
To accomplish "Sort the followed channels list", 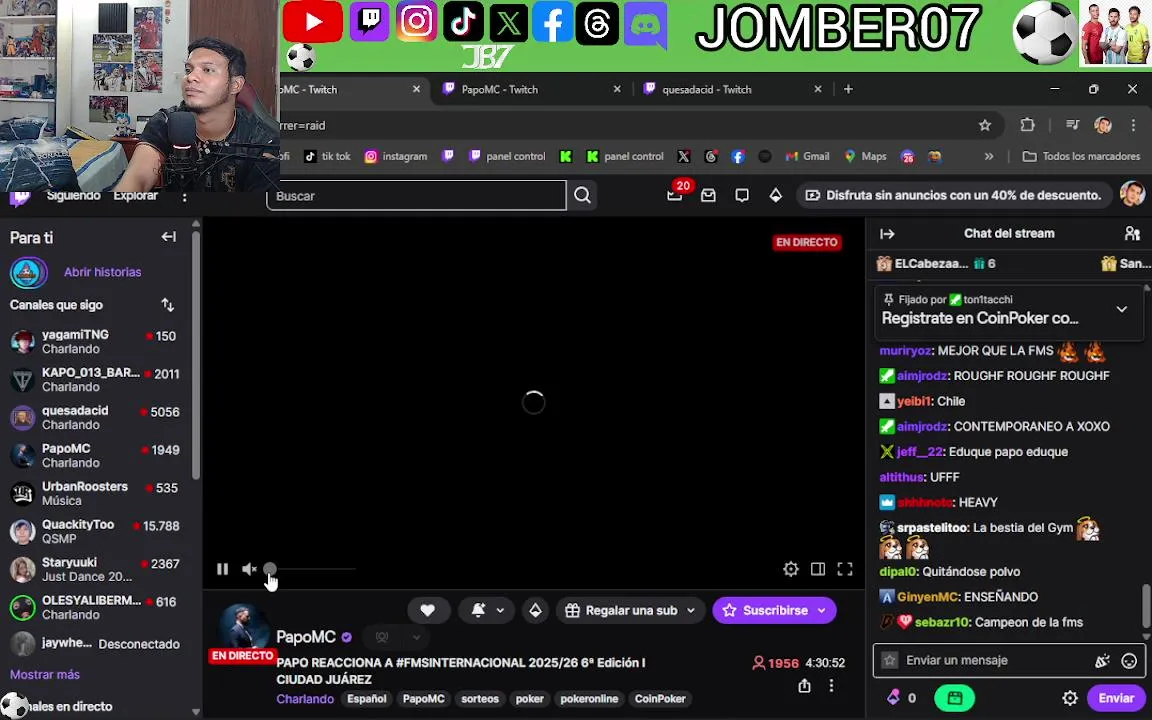I will (168, 305).
